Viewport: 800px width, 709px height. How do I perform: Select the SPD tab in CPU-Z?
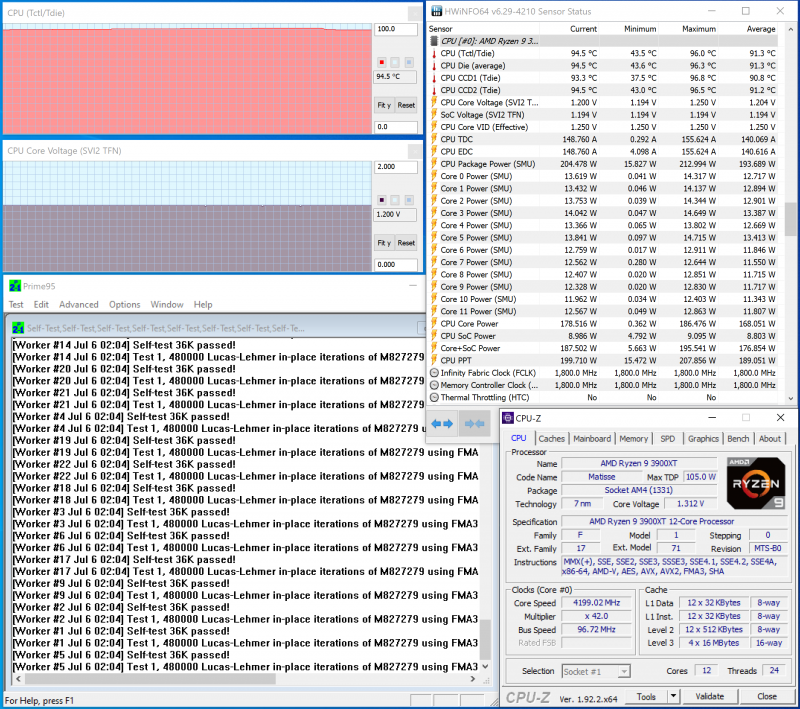668,439
